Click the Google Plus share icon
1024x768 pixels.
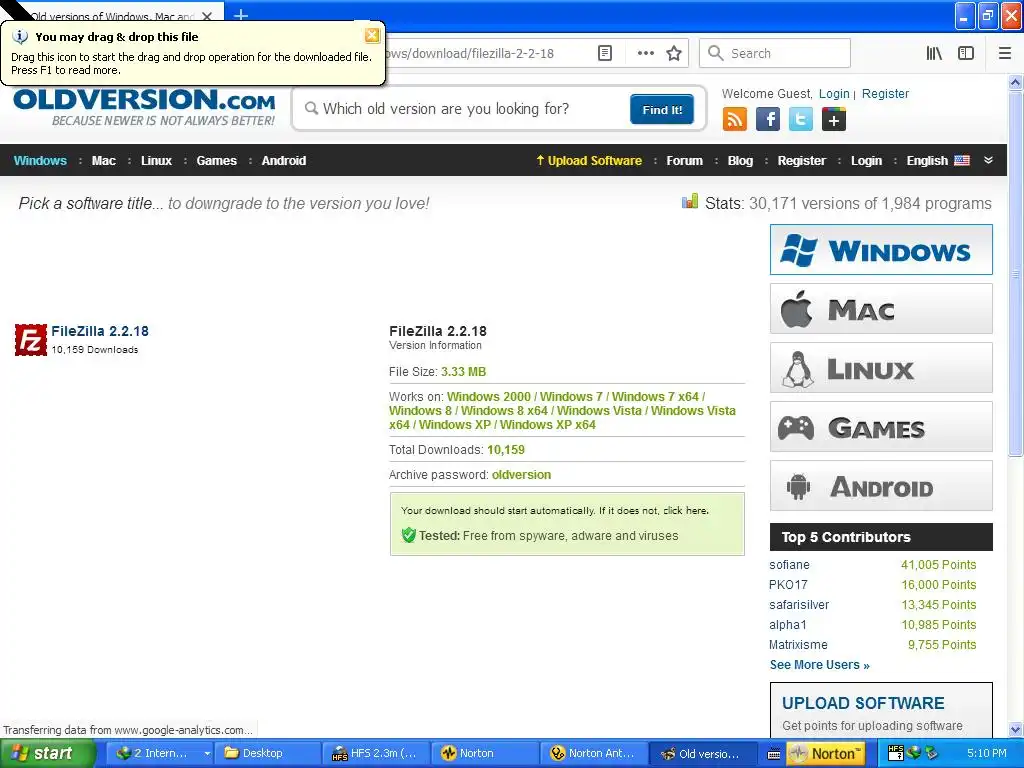(834, 120)
